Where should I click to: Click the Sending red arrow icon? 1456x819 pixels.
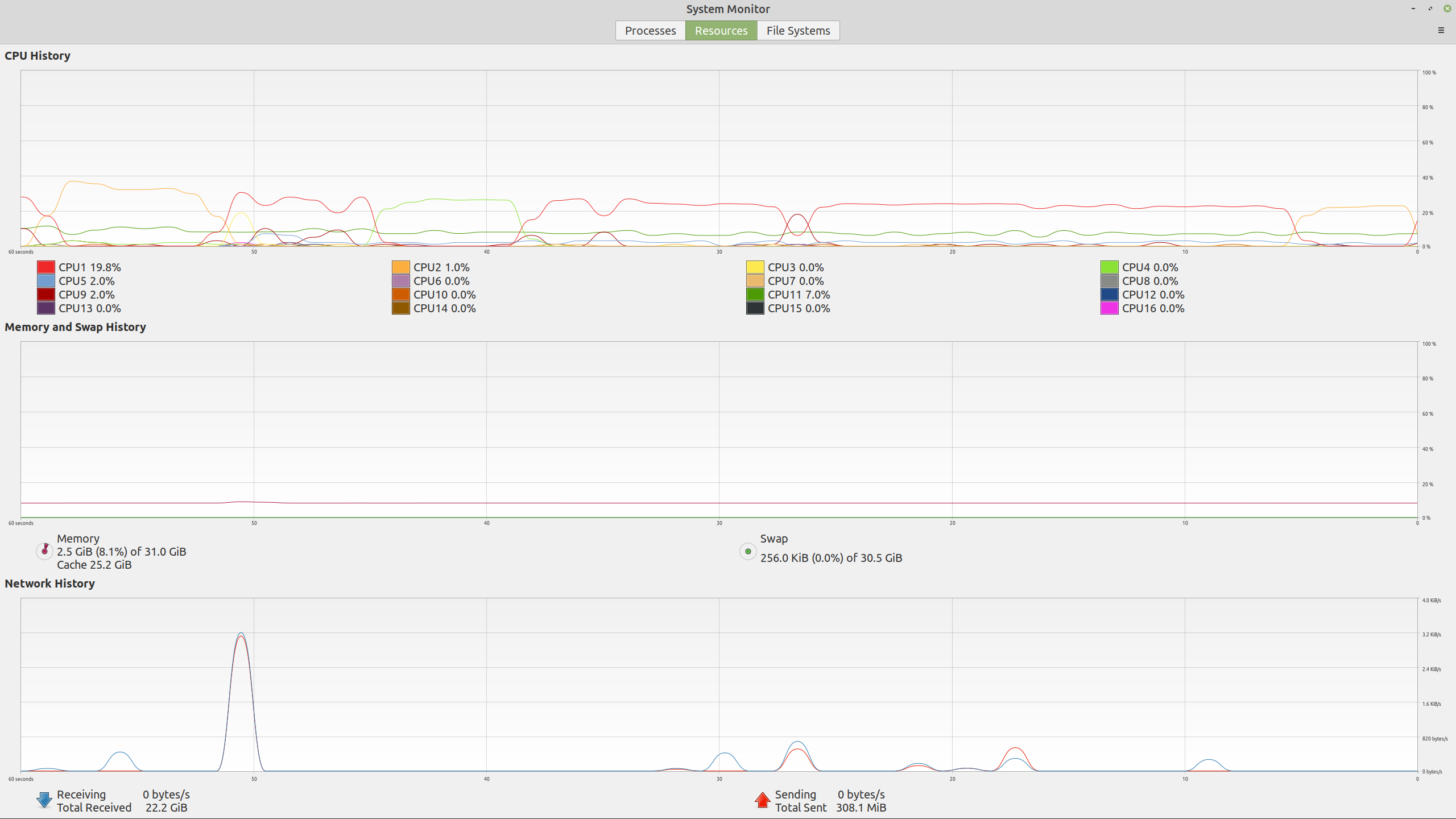(762, 800)
